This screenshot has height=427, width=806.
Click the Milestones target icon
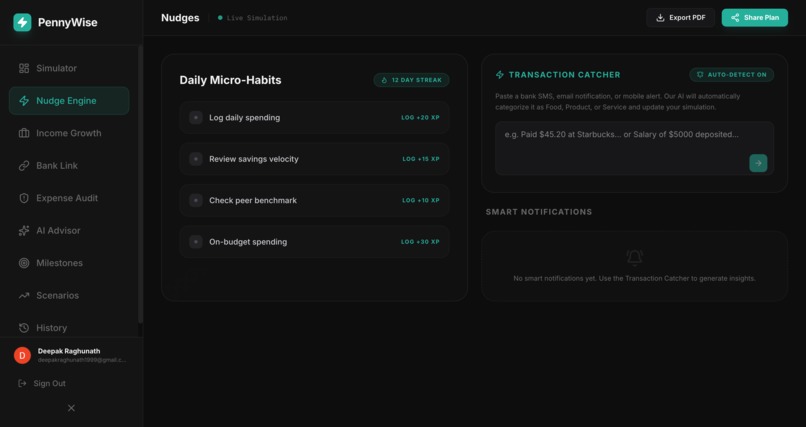coord(24,263)
